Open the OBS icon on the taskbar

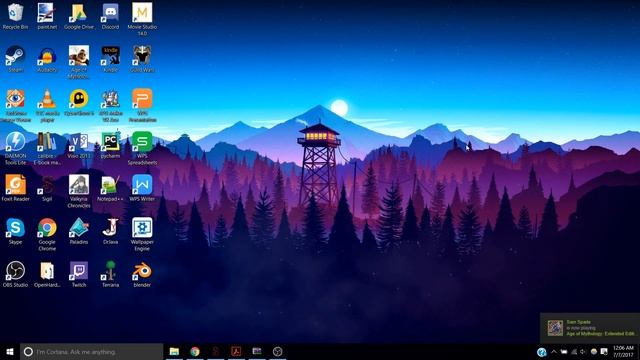[278, 351]
